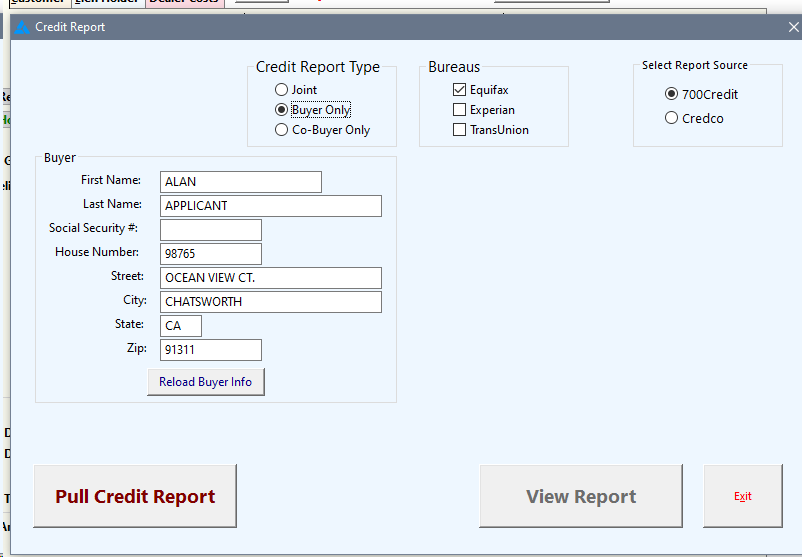Open the report with View Report button
802x557 pixels.
click(581, 497)
